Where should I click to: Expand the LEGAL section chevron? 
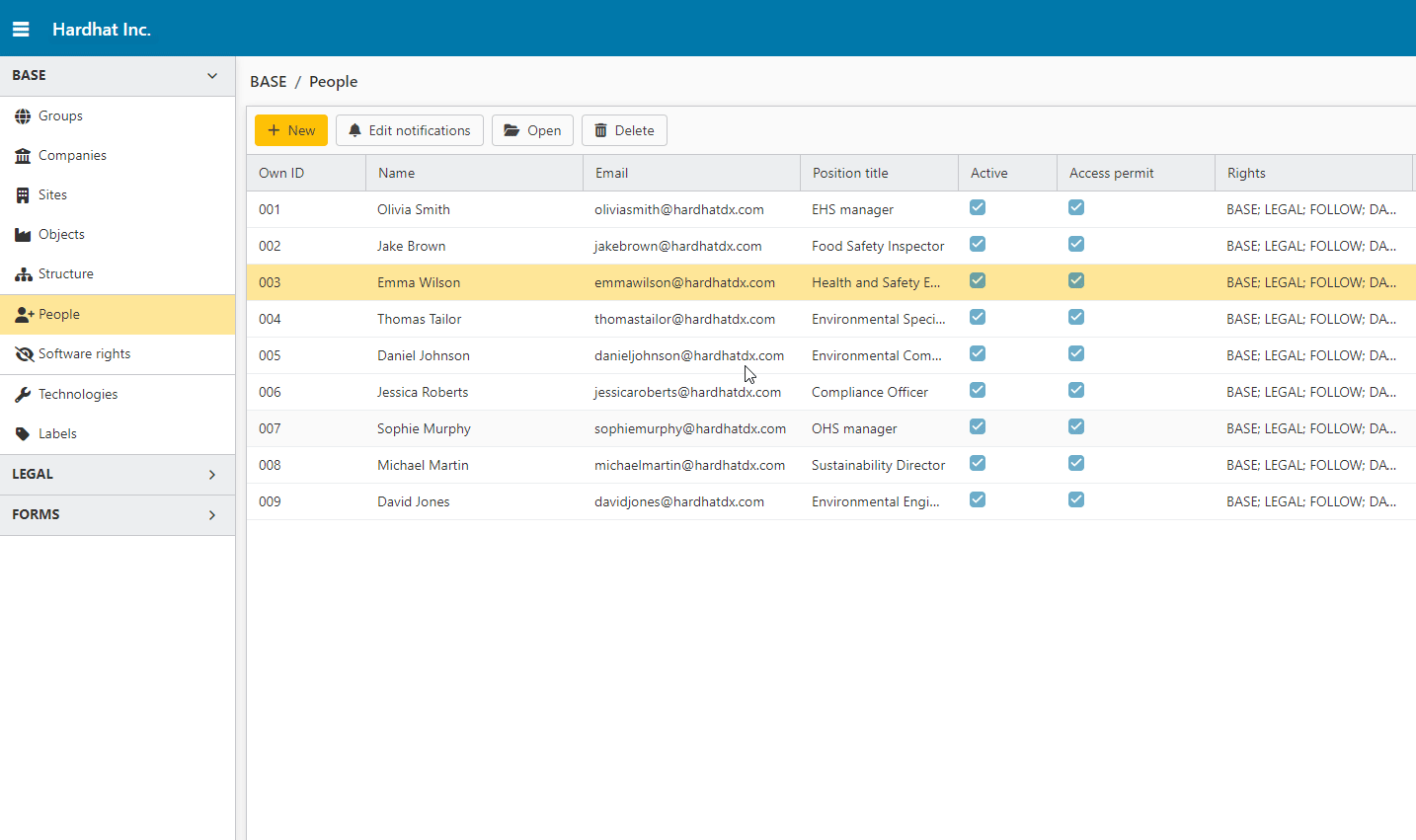tap(212, 475)
